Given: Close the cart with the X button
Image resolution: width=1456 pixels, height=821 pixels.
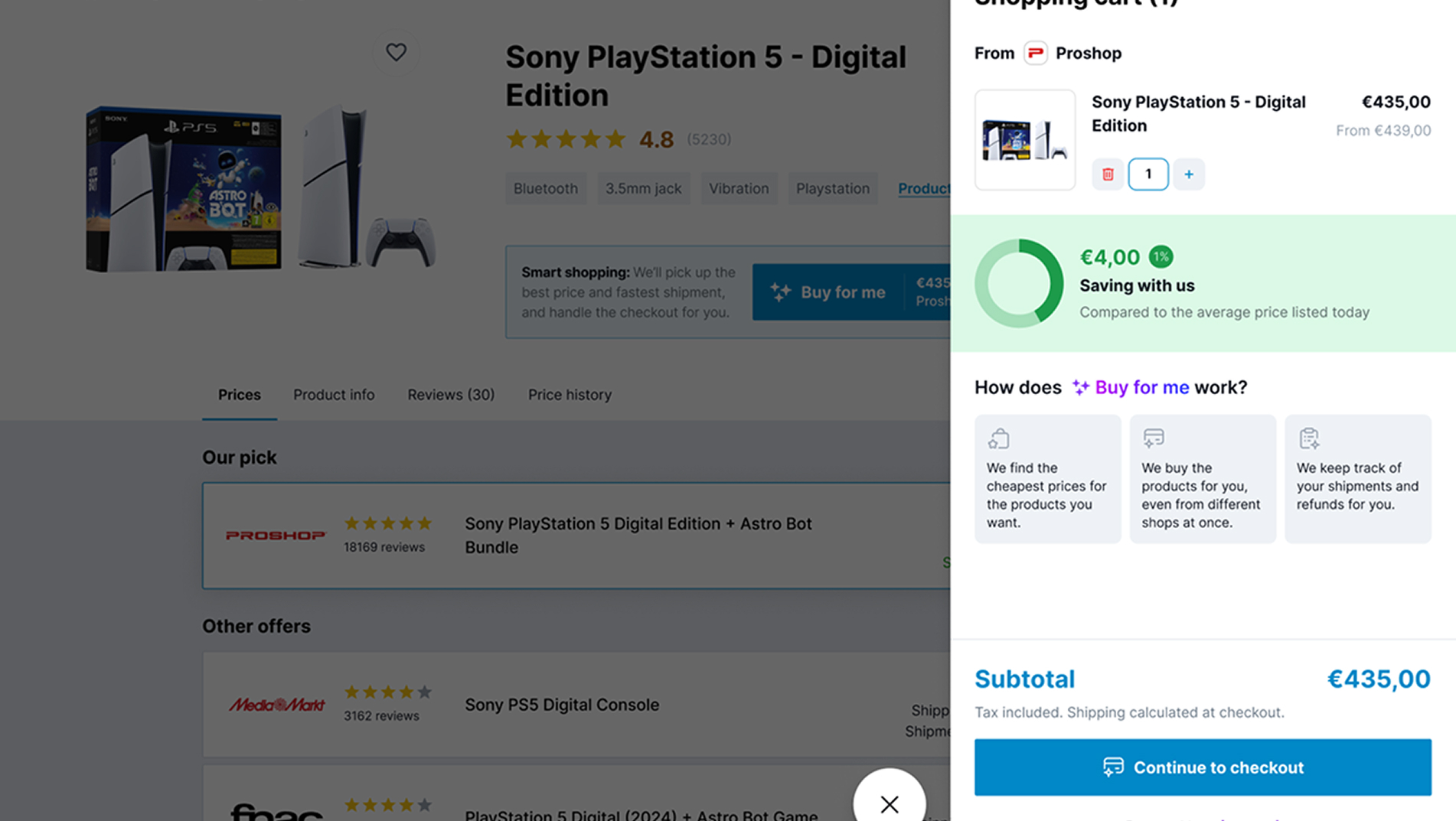Looking at the screenshot, I should [889, 803].
